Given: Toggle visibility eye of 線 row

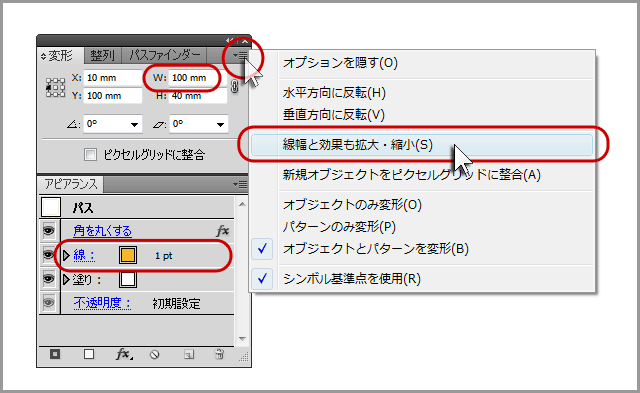Looking at the screenshot, I should tap(49, 255).
